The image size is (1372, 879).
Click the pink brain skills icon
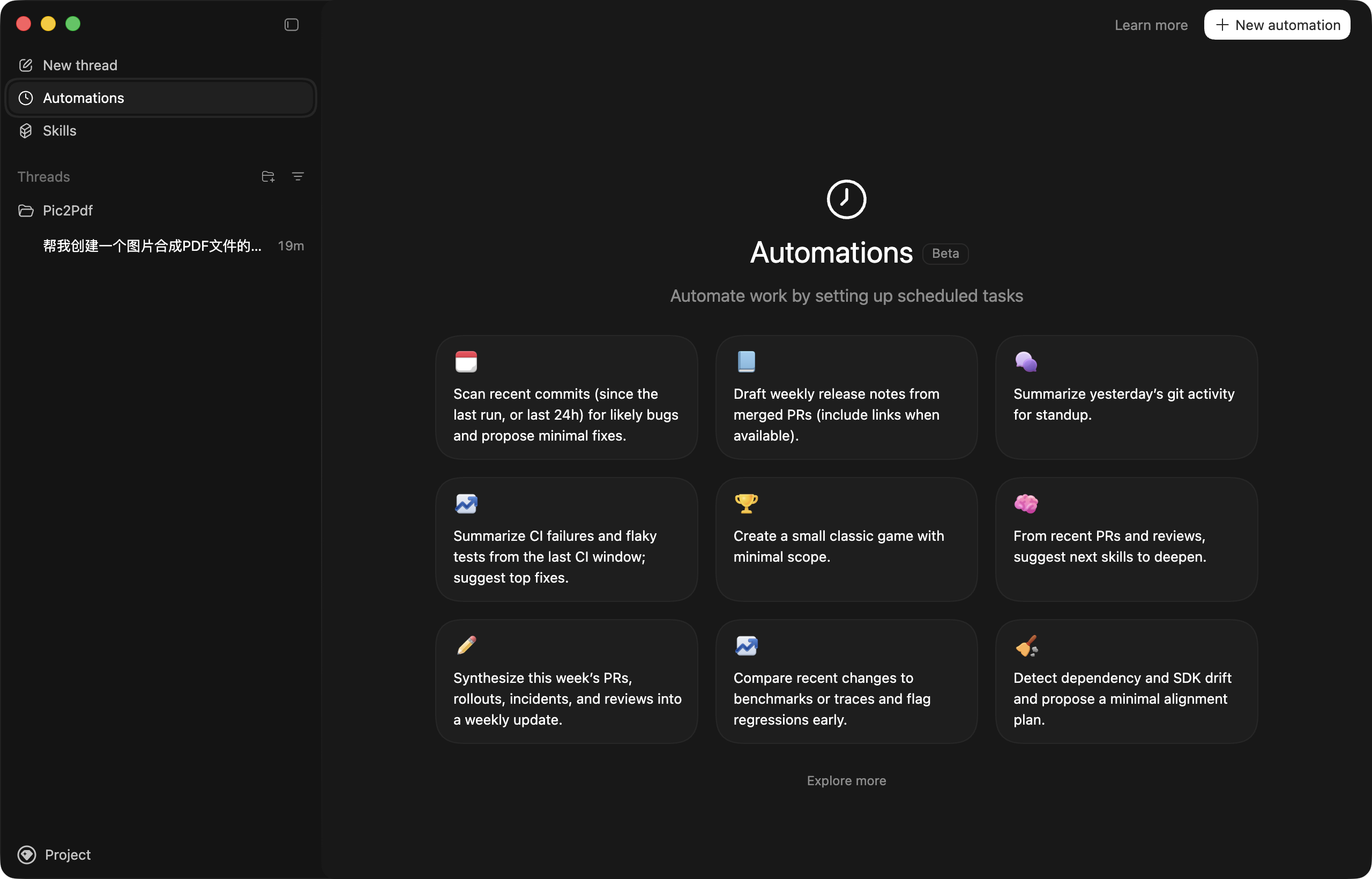point(1026,503)
